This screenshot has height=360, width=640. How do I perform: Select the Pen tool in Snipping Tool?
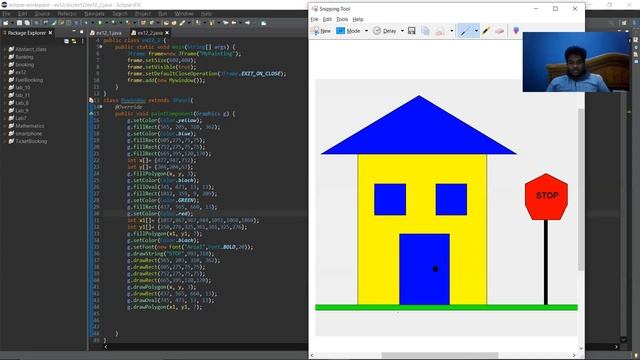pos(465,31)
